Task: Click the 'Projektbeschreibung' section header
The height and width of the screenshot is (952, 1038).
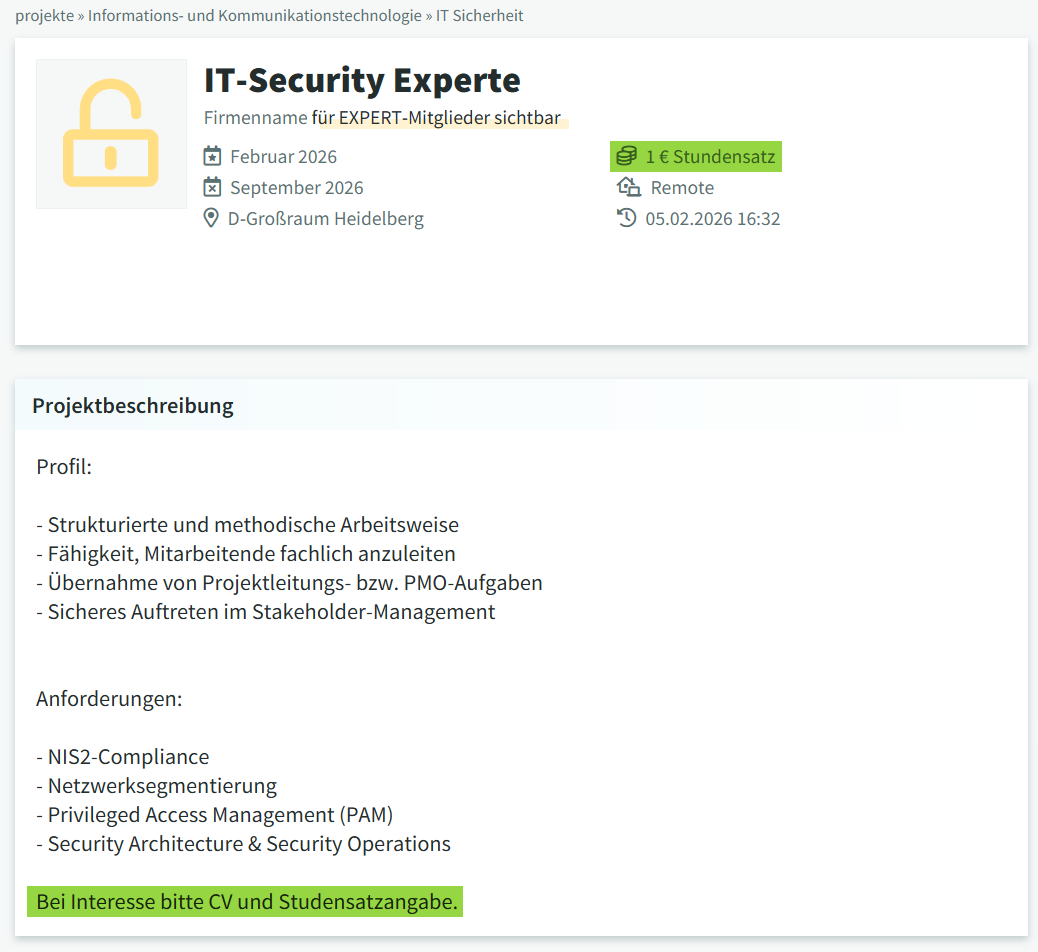Action: 133,406
